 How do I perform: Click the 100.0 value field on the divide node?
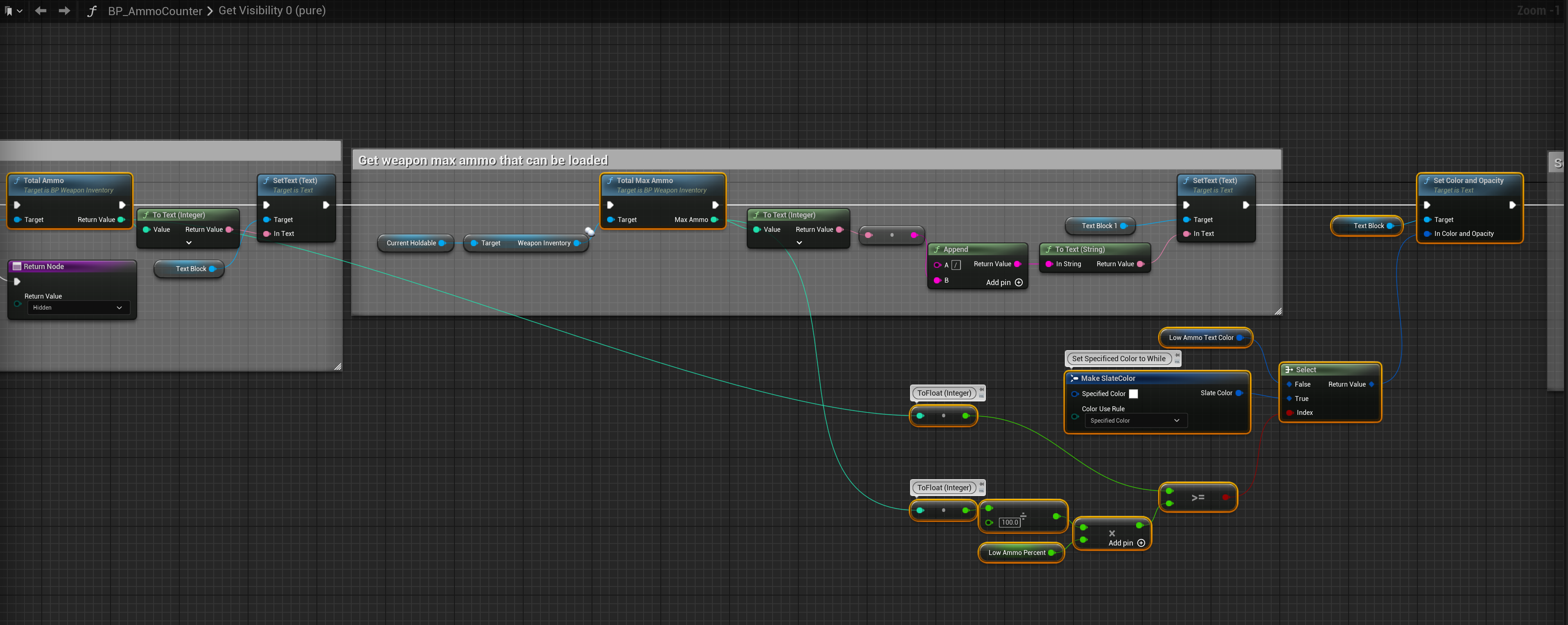pyautogui.click(x=1009, y=522)
